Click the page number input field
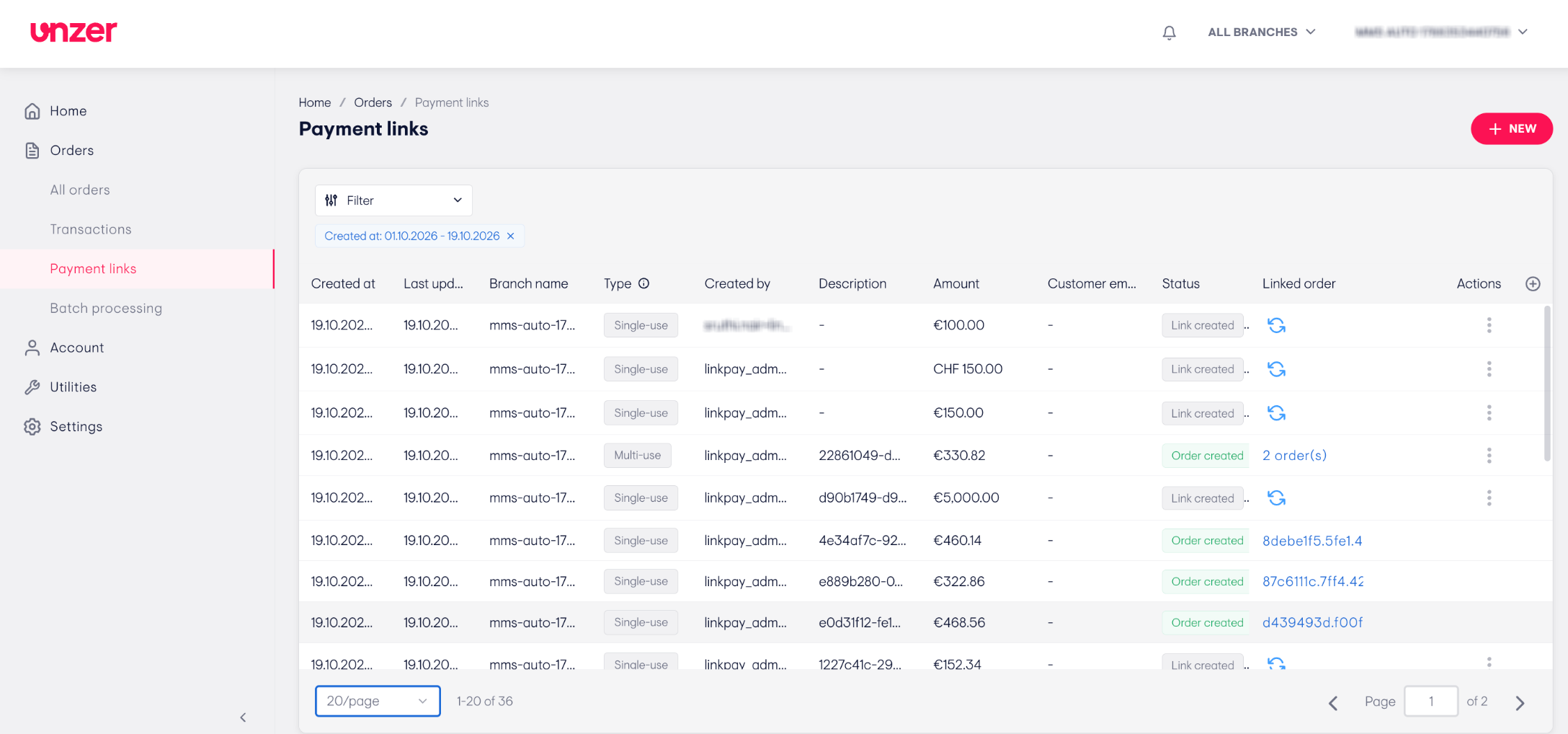1568x734 pixels. tap(1431, 701)
